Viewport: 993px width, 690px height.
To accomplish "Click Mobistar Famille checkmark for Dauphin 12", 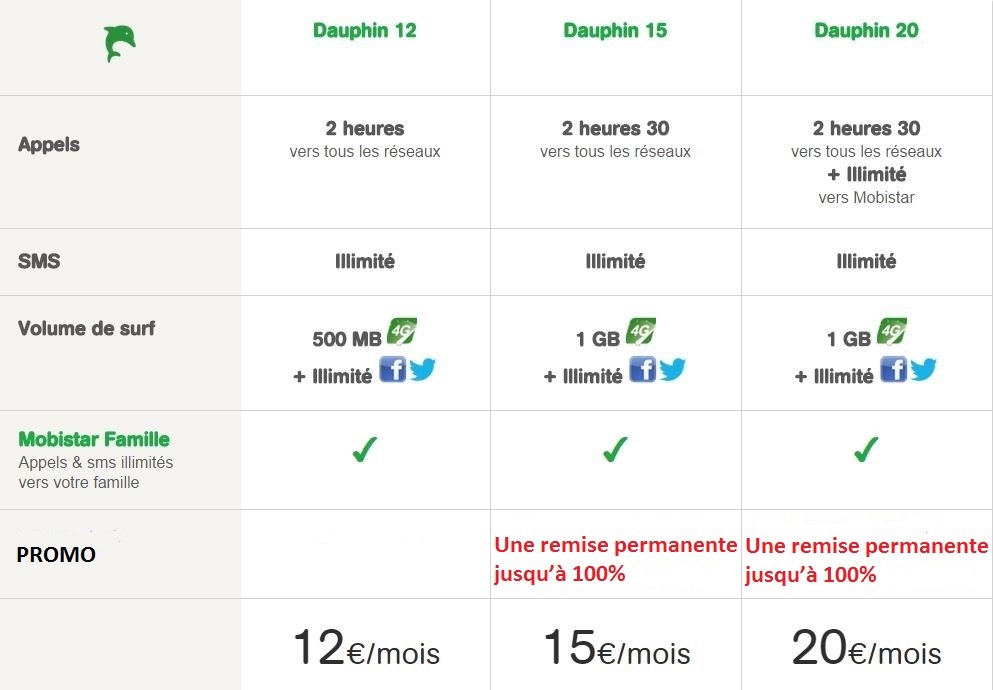I will [364, 451].
